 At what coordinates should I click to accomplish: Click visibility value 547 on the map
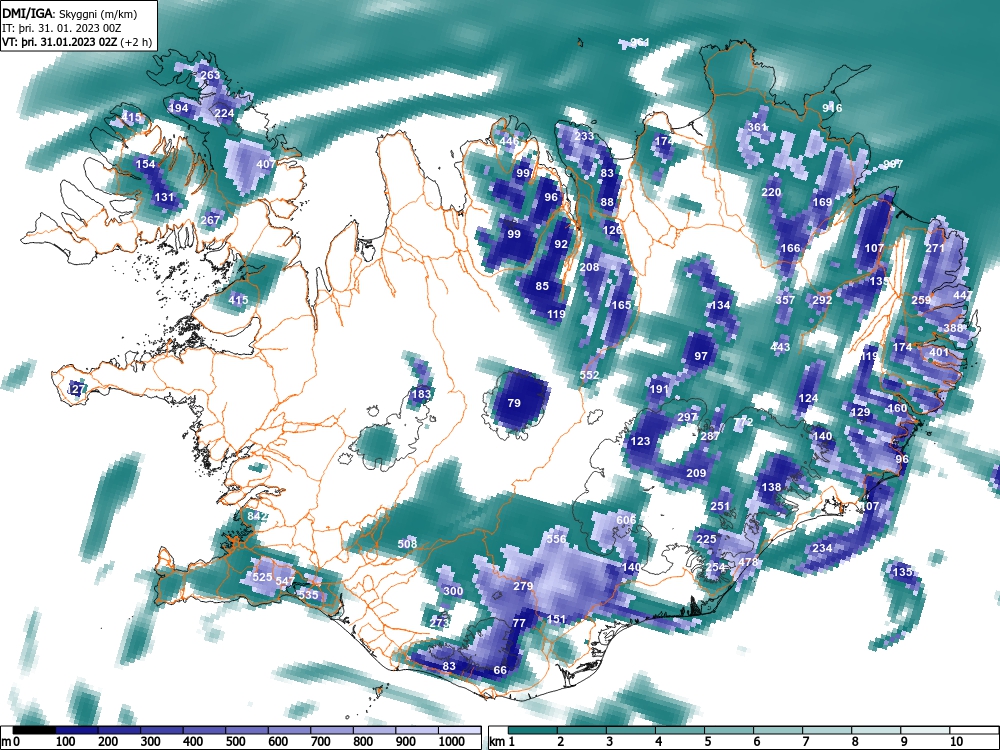point(285,581)
